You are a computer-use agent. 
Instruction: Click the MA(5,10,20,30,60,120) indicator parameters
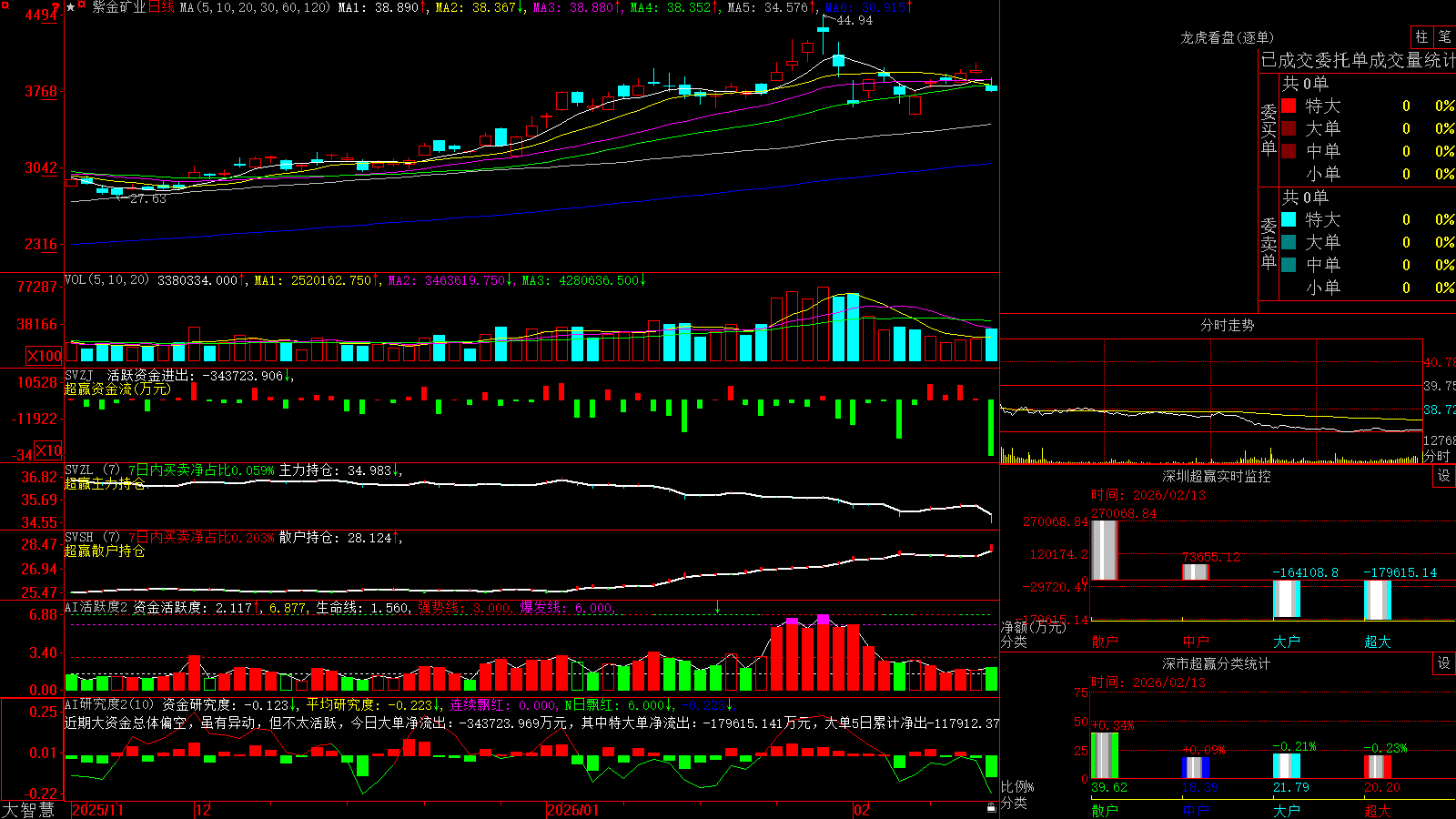[x=255, y=7]
